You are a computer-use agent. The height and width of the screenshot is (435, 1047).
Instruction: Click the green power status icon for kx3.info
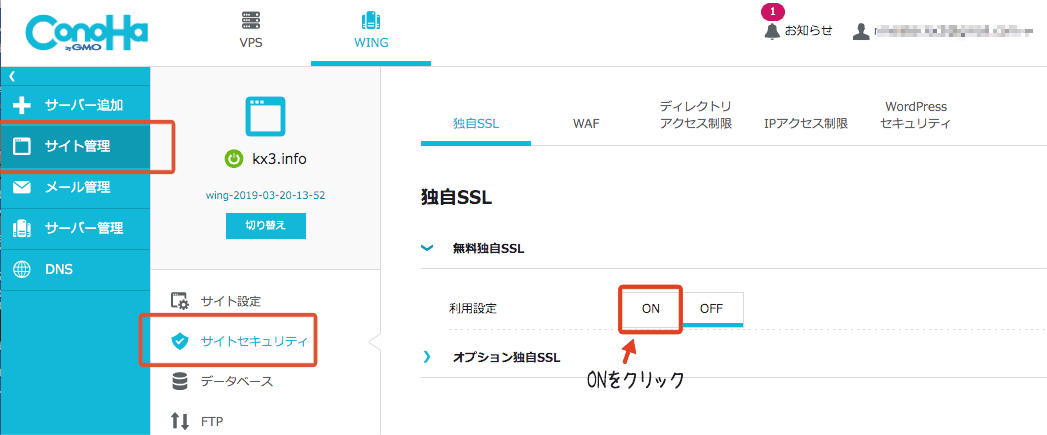tap(232, 159)
